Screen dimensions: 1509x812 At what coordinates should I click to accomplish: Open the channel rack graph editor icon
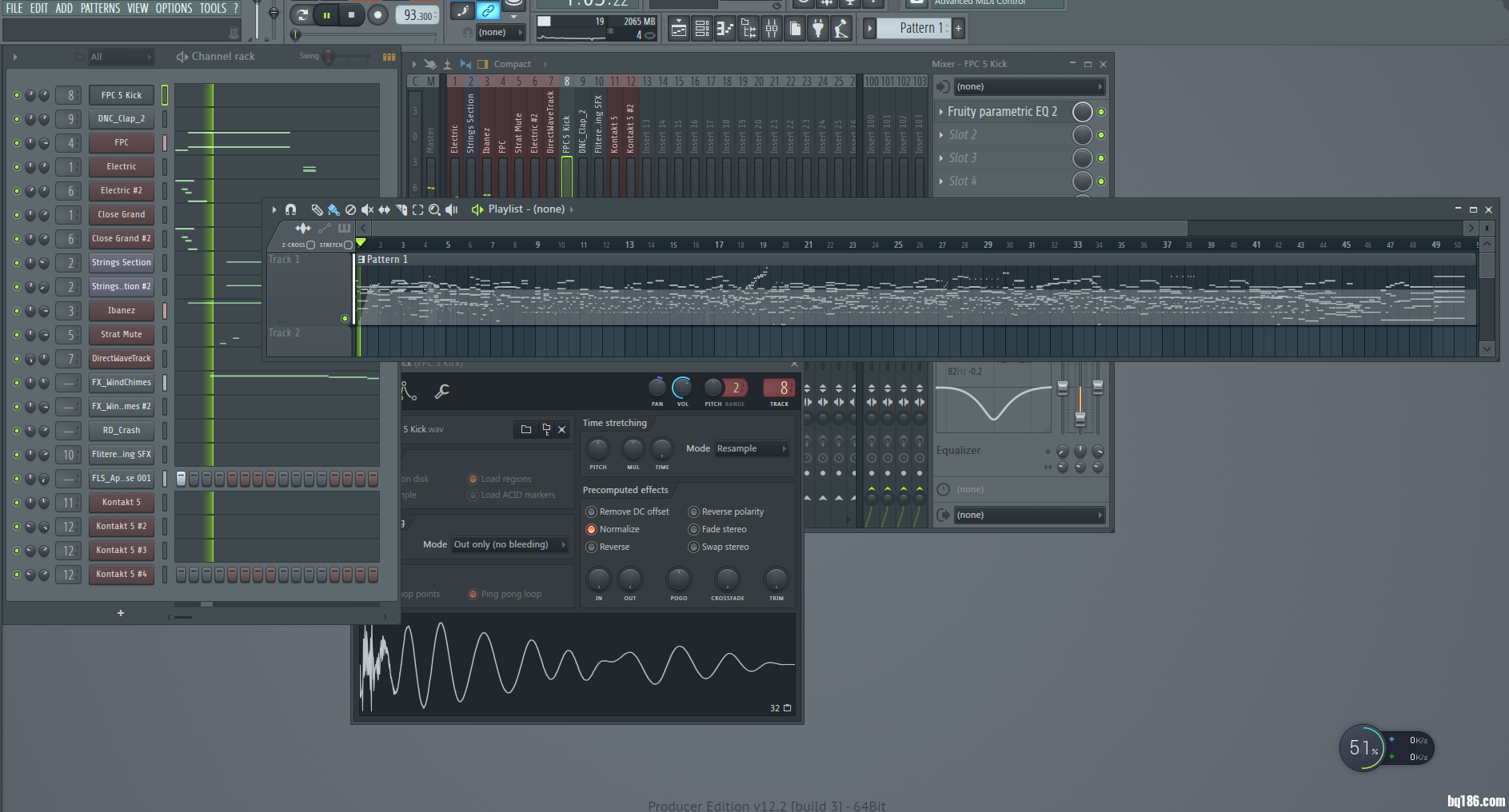pyautogui.click(x=389, y=57)
